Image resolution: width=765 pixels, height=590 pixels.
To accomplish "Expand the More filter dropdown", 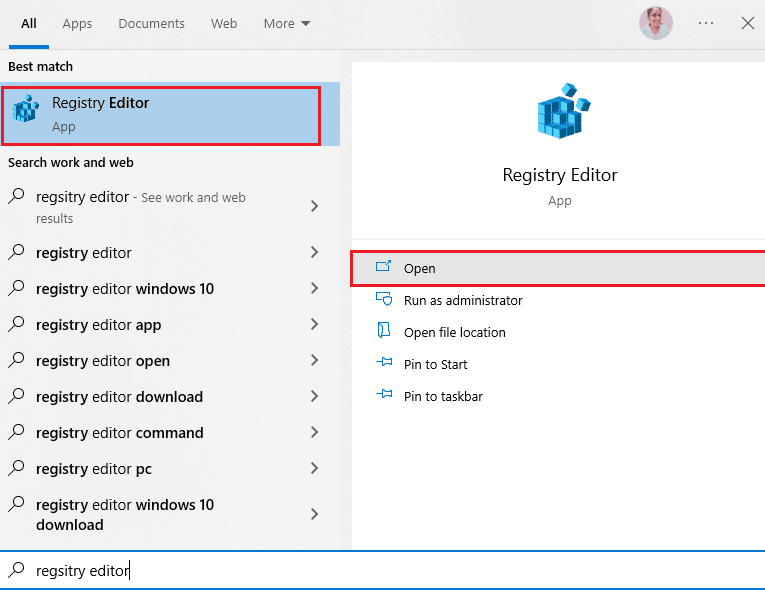I will [287, 23].
